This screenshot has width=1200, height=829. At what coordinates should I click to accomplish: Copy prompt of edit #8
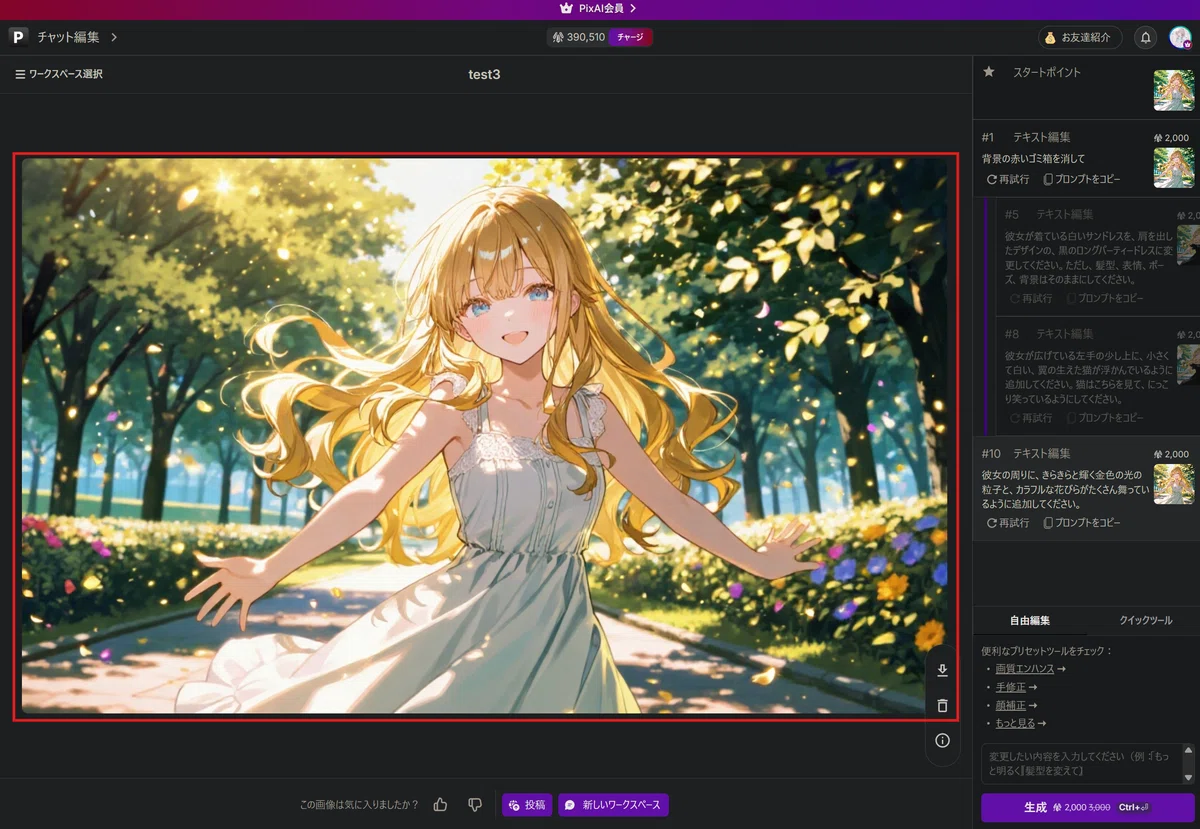1105,418
